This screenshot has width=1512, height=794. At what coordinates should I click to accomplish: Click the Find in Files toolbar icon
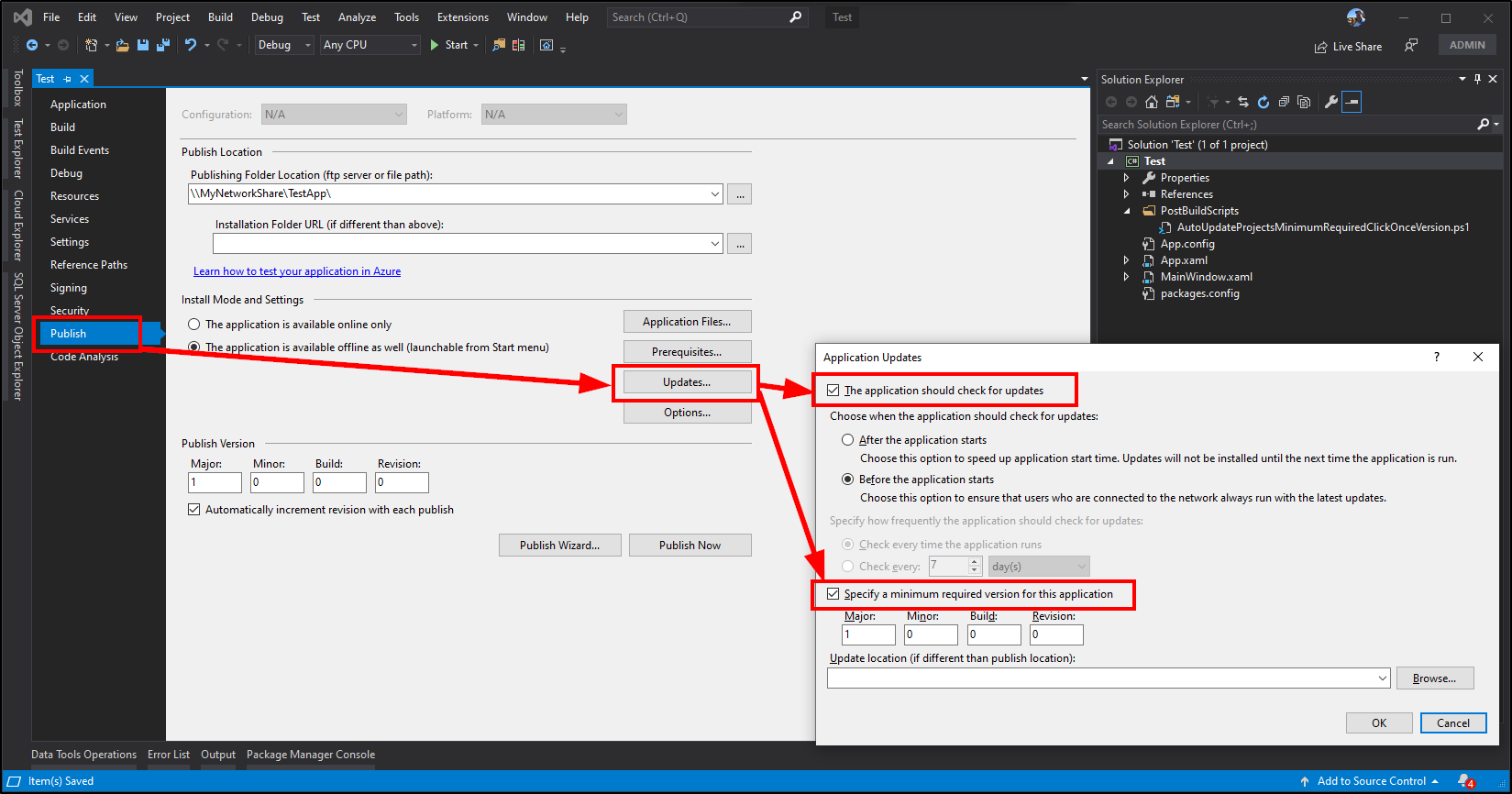pos(499,45)
